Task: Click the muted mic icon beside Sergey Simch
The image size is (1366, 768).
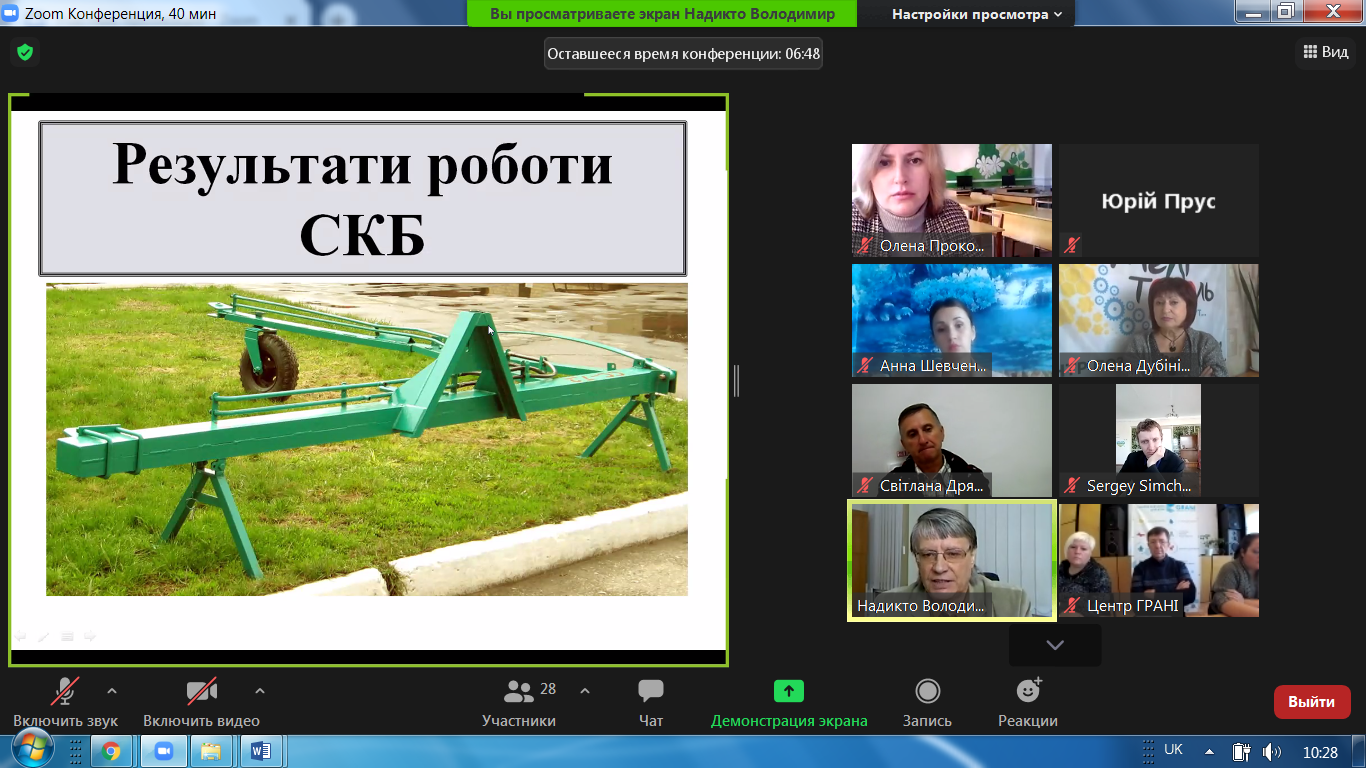Action: pos(1072,485)
